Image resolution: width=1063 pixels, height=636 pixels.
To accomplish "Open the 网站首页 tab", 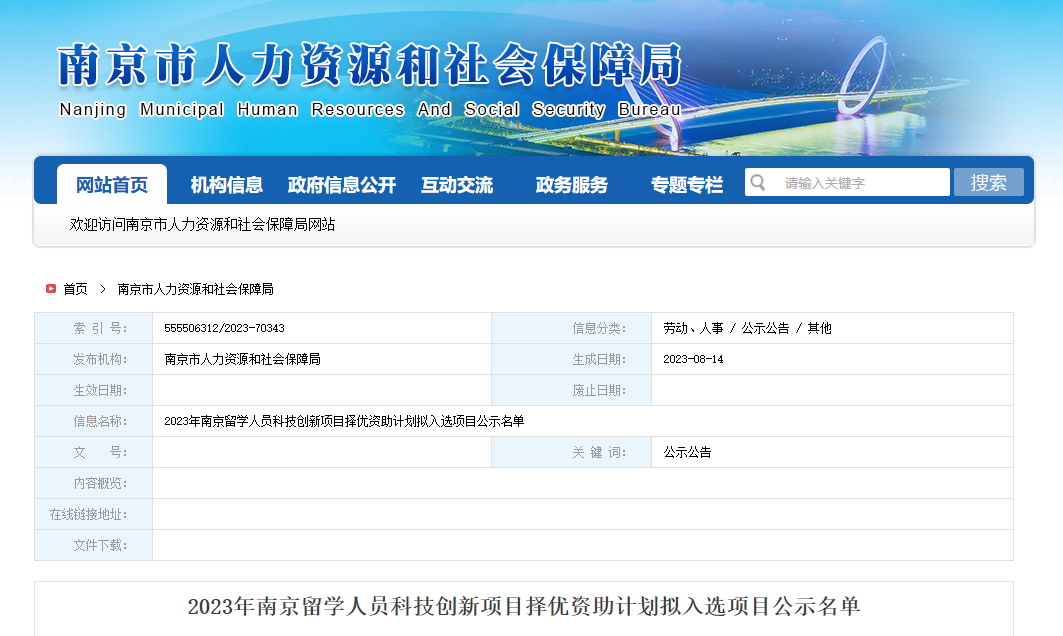I will click(112, 185).
